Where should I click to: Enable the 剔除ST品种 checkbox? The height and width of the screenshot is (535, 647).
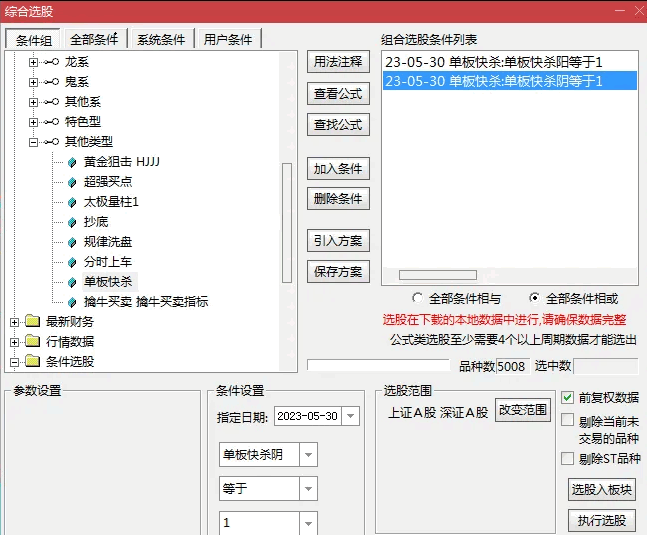pos(567,458)
